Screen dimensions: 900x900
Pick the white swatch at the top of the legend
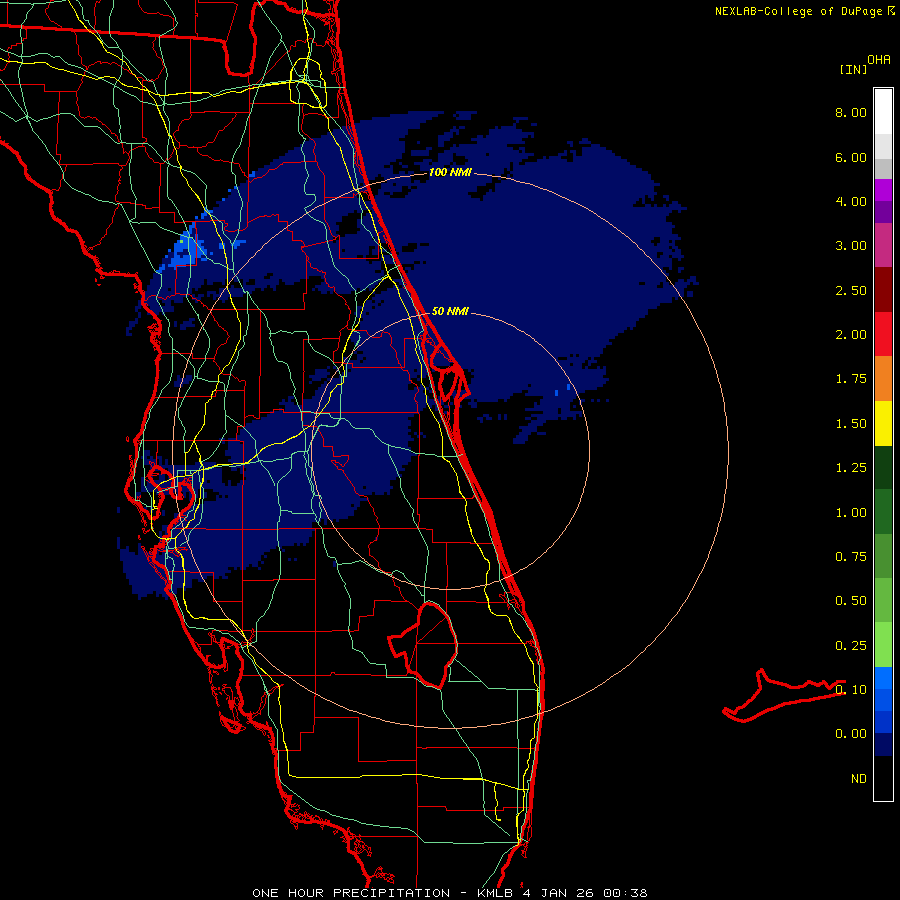[883, 112]
